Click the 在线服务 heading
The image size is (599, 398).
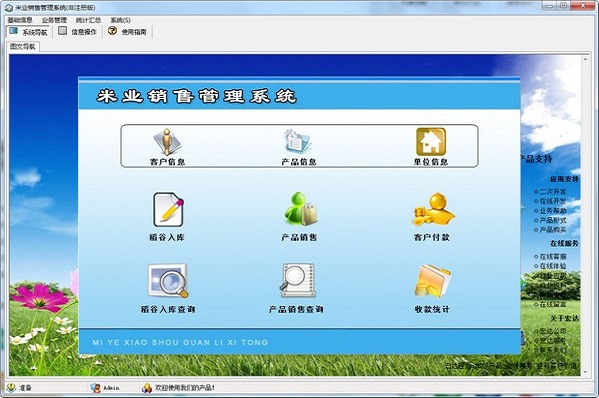565,243
